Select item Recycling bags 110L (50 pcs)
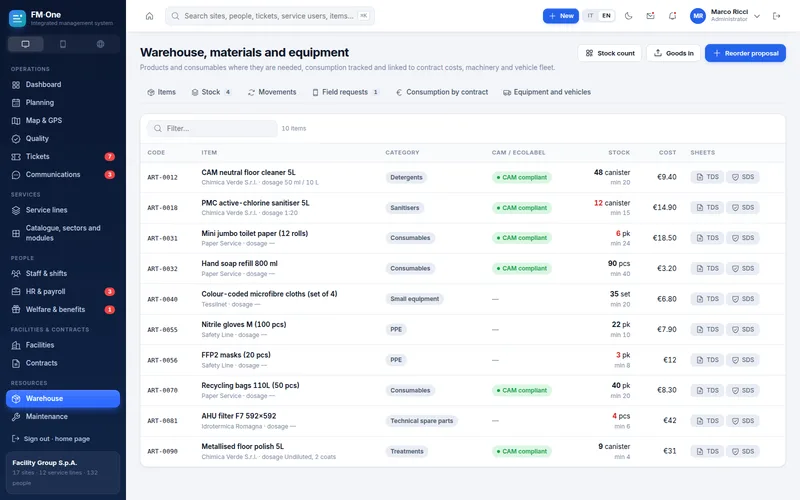800x500 pixels. (251, 386)
